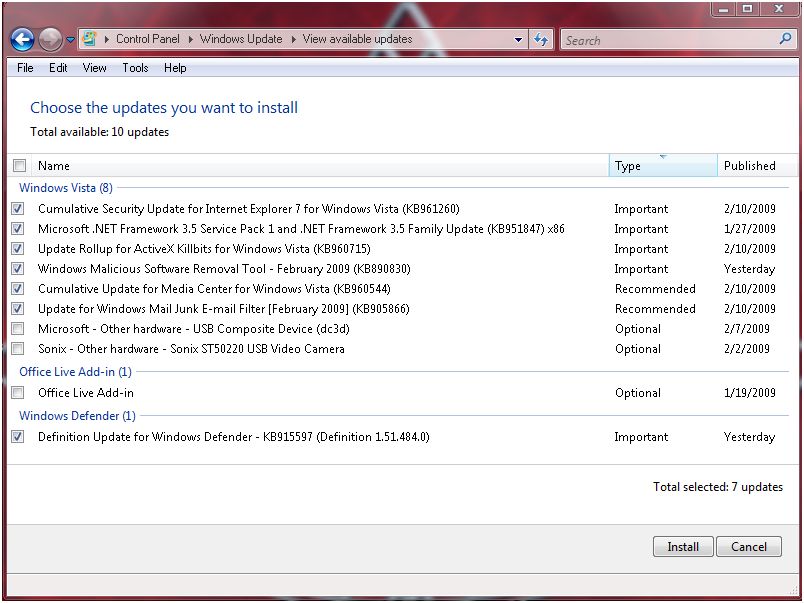Expand arrow before Control Panel breadcrumb
This screenshot has width=804, height=603.
[x=107, y=39]
